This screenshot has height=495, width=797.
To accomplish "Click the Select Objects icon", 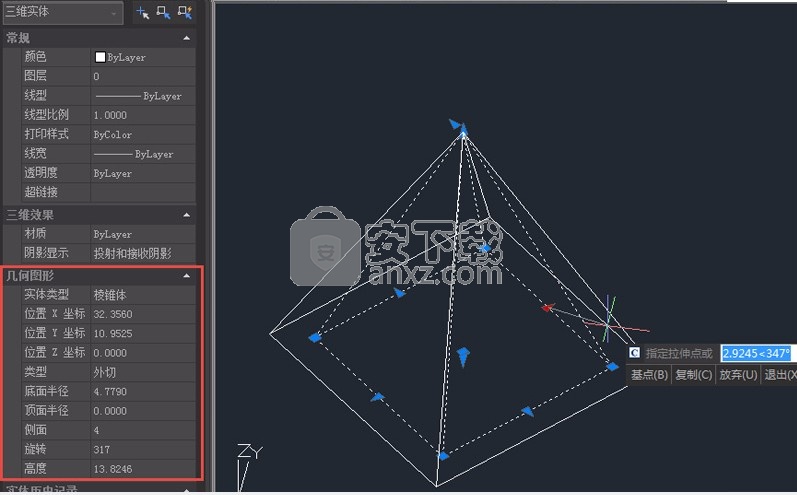I will click(x=163, y=12).
